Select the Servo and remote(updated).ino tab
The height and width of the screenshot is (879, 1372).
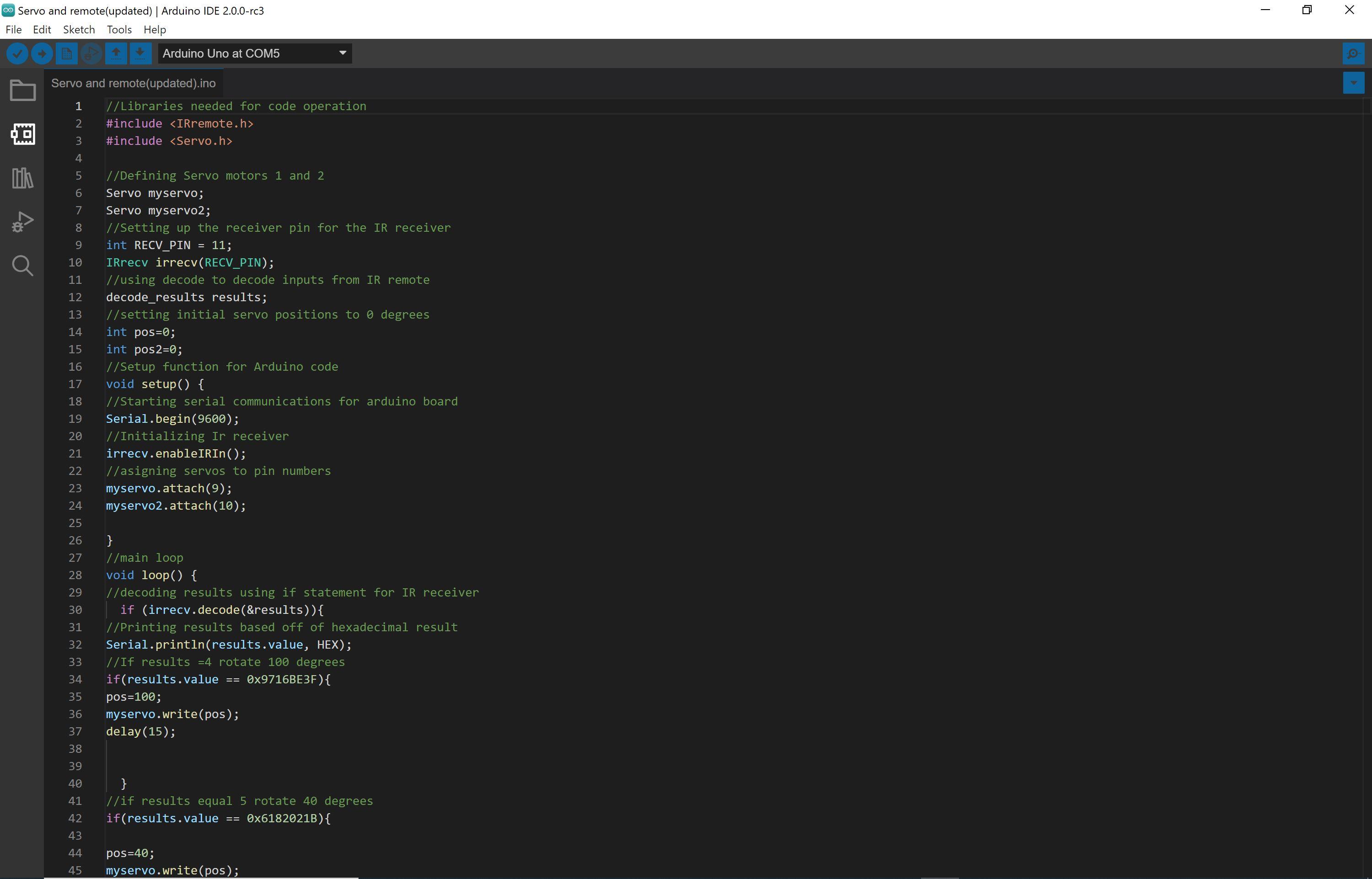point(134,83)
